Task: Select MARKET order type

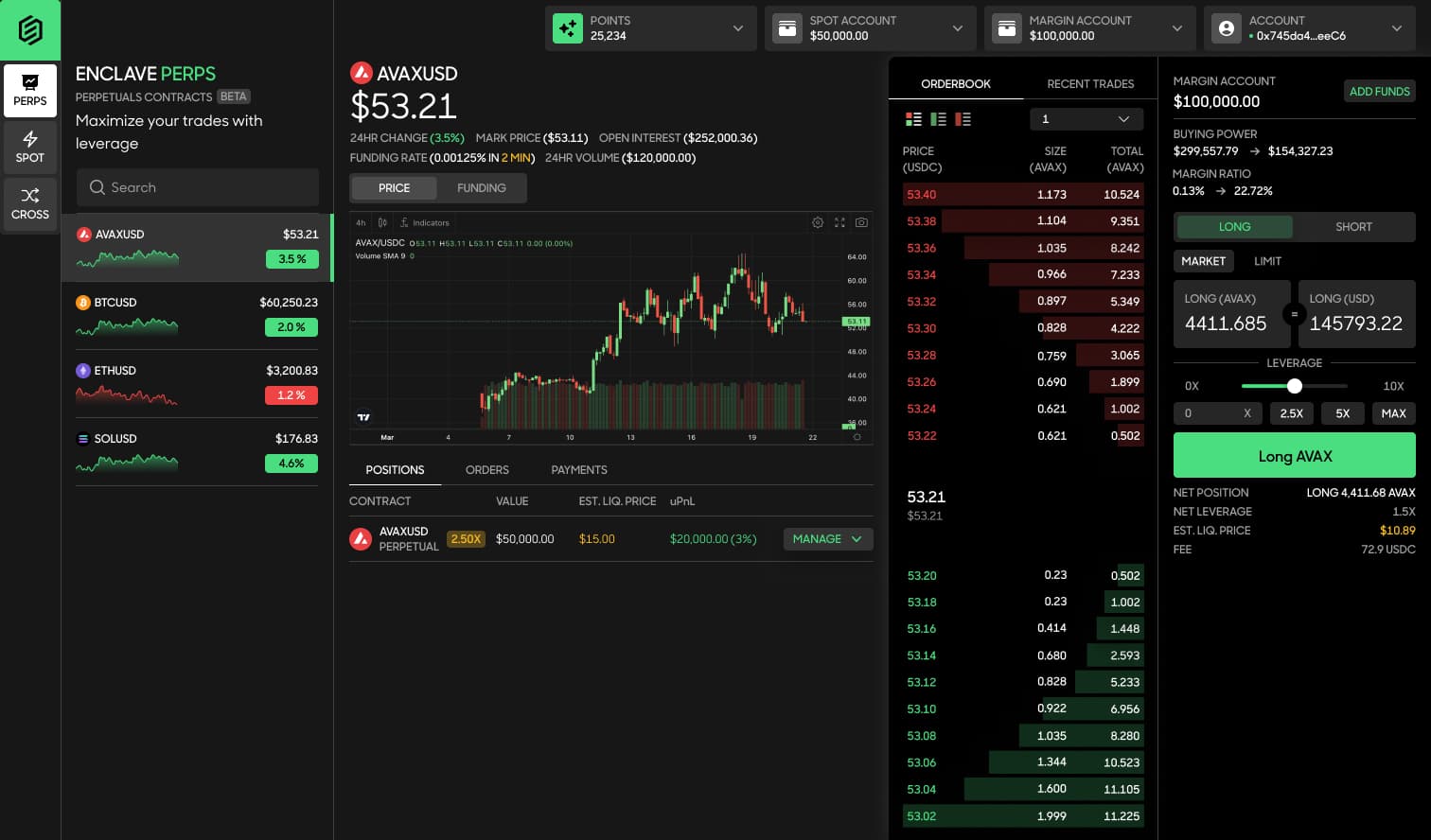Action: coord(1203,261)
